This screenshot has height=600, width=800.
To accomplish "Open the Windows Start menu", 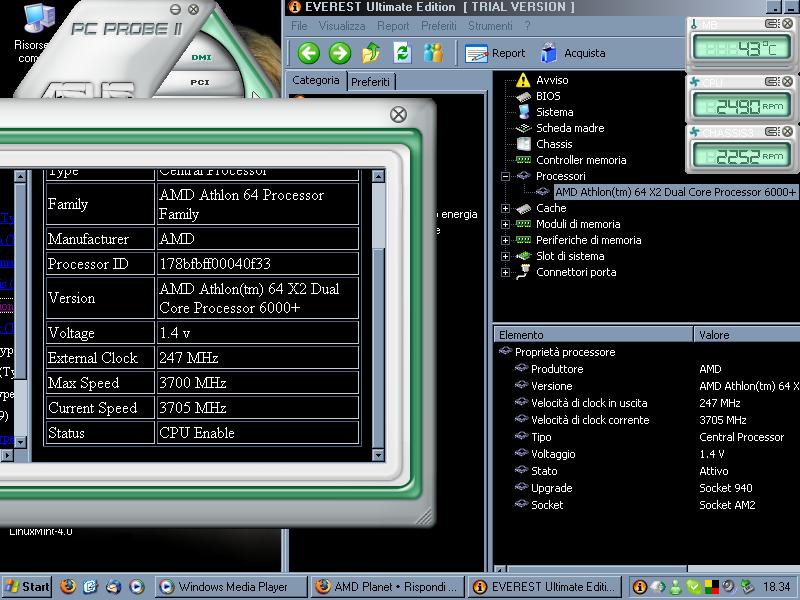I will coord(27,587).
